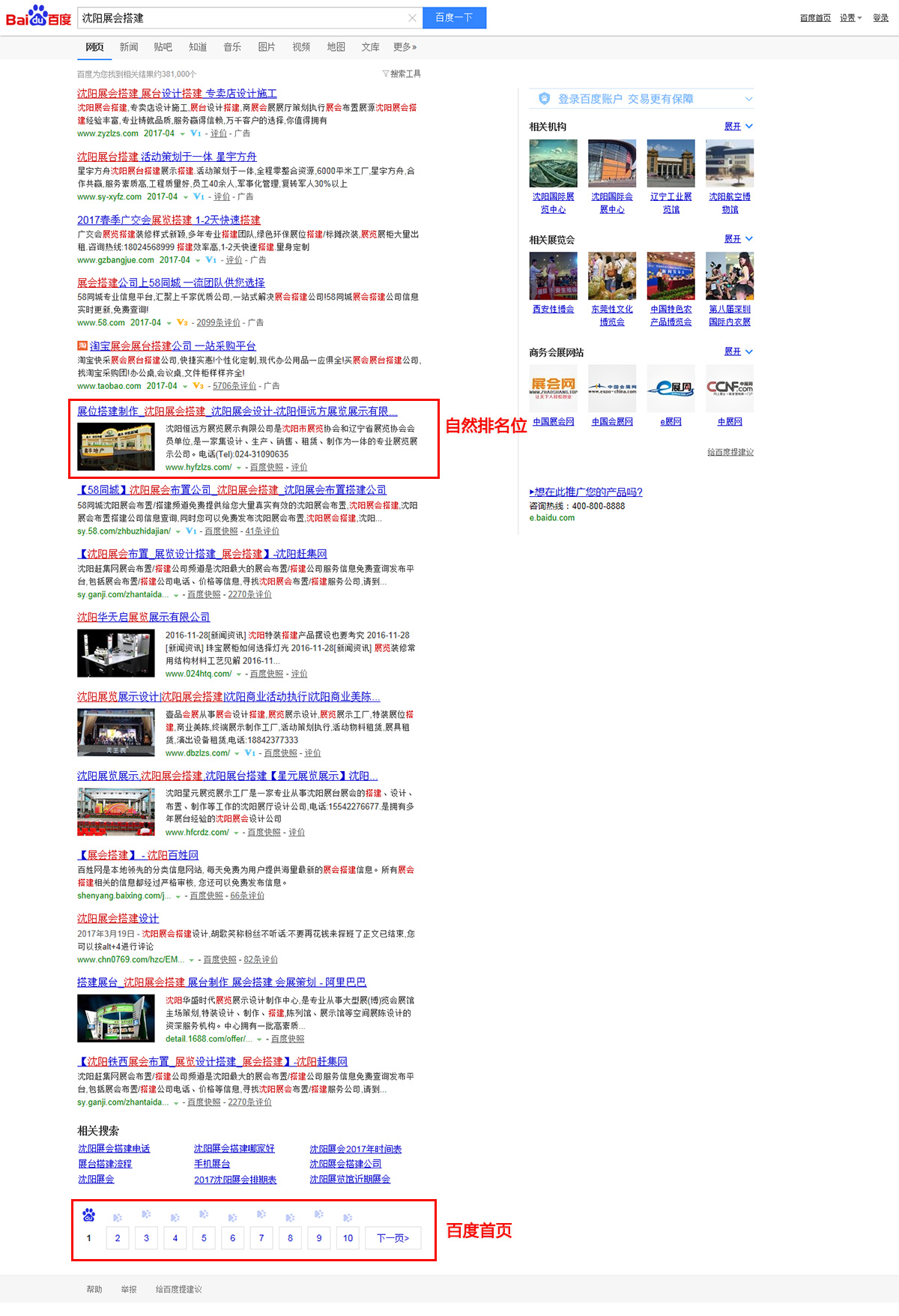Open the thumbnail for www.dbzlzs.com result
This screenshot has height=1316, width=899.
coord(116,732)
